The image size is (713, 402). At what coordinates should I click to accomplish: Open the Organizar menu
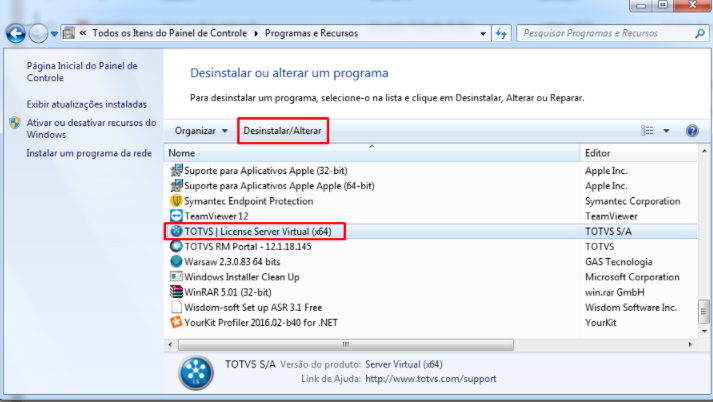[201, 131]
